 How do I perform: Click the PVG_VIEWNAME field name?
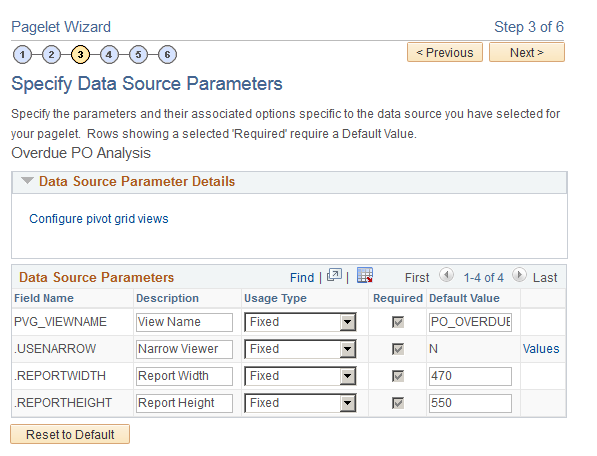pyautogui.click(x=60, y=322)
